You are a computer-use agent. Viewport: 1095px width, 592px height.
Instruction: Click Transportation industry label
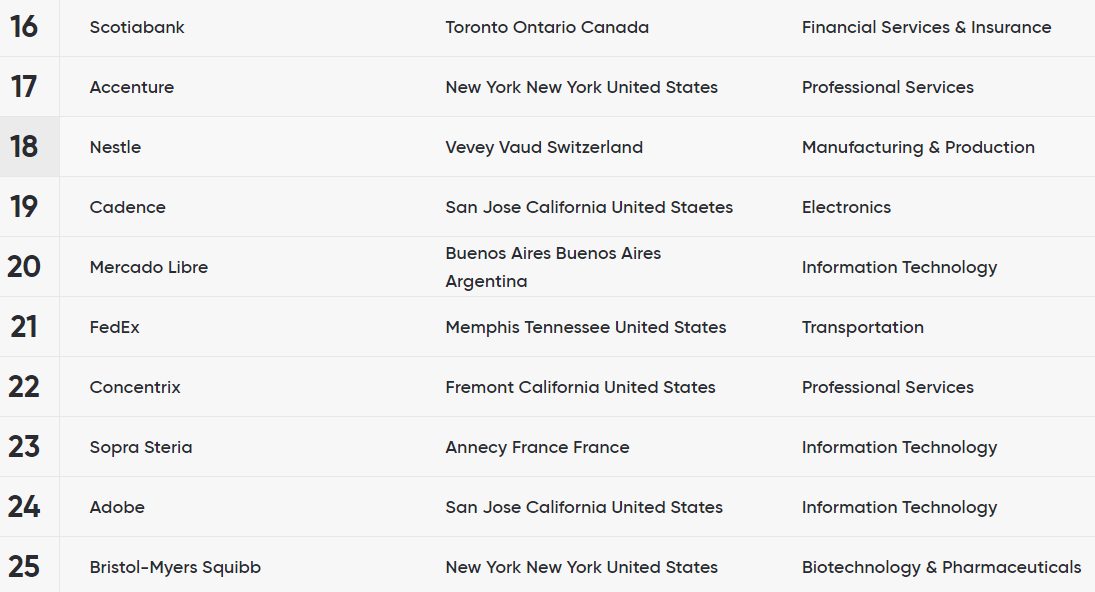(x=862, y=327)
